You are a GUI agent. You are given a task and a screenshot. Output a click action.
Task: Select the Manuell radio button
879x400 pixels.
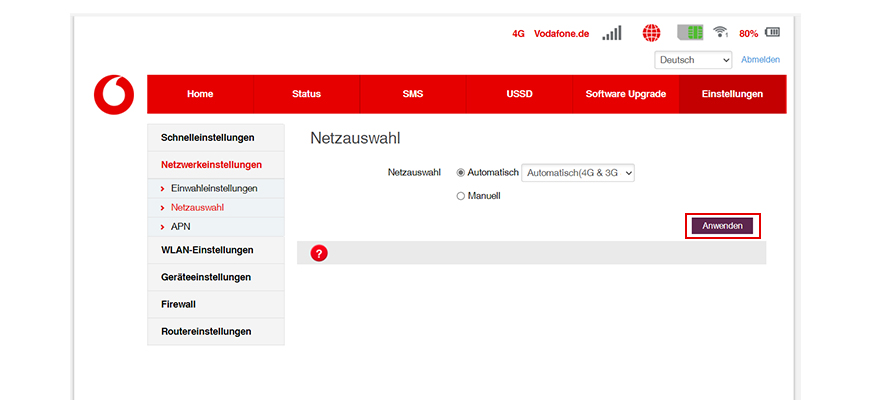click(x=461, y=196)
